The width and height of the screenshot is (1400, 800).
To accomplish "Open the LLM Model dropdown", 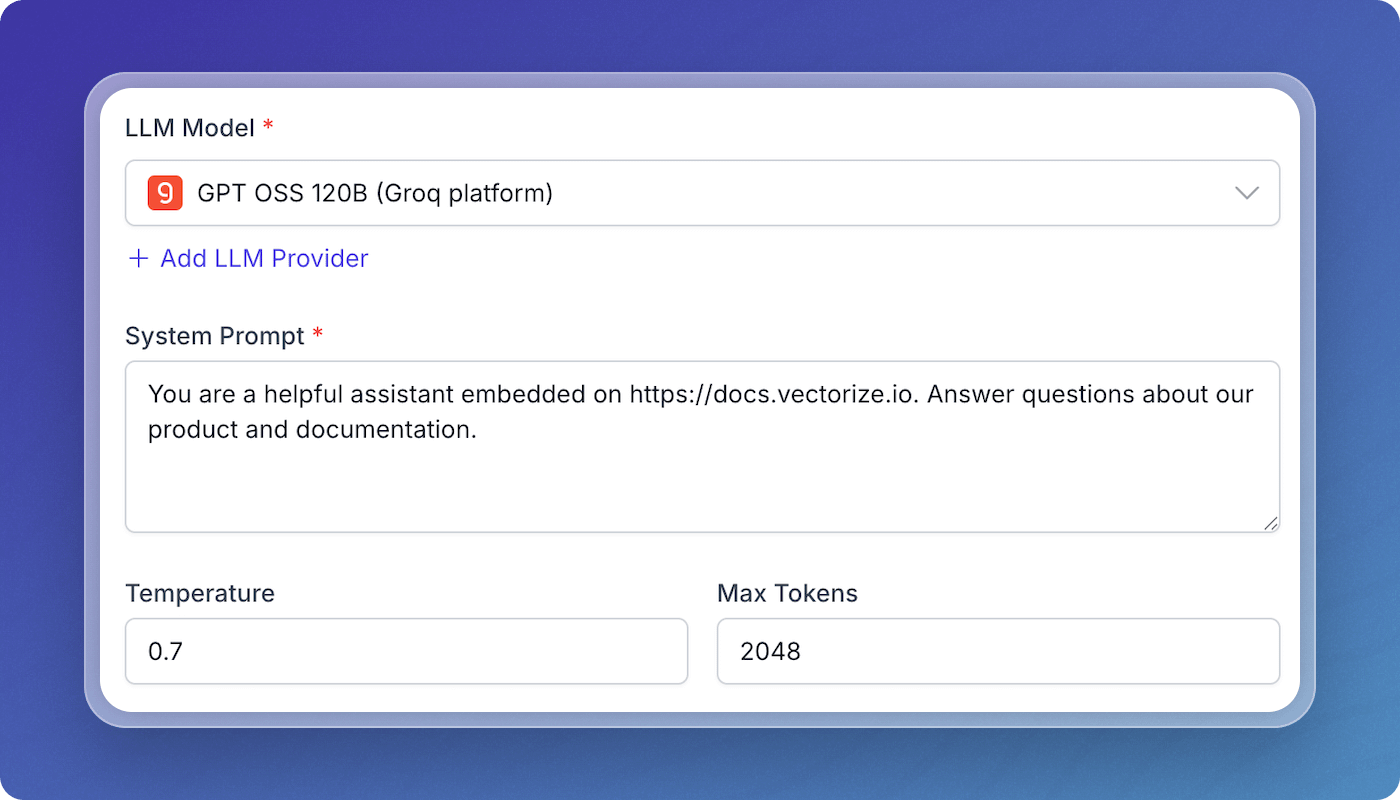I will pyautogui.click(x=700, y=193).
